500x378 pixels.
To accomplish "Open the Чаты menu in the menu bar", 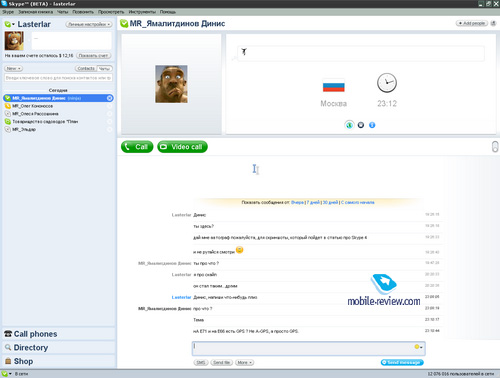I will coord(62,12).
